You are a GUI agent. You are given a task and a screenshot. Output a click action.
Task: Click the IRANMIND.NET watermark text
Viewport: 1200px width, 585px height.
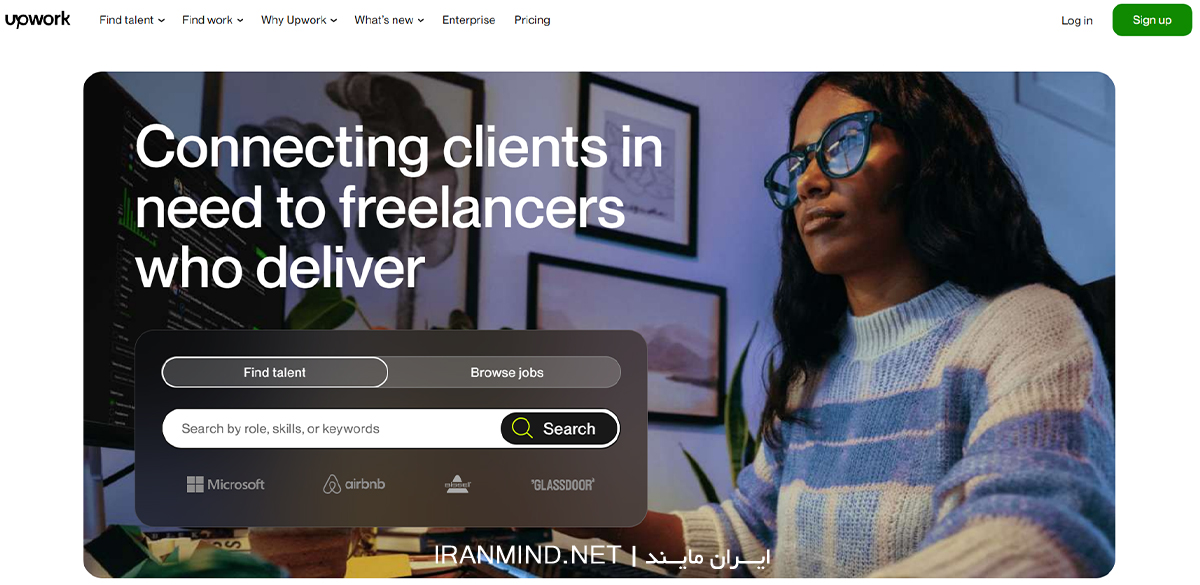point(528,555)
